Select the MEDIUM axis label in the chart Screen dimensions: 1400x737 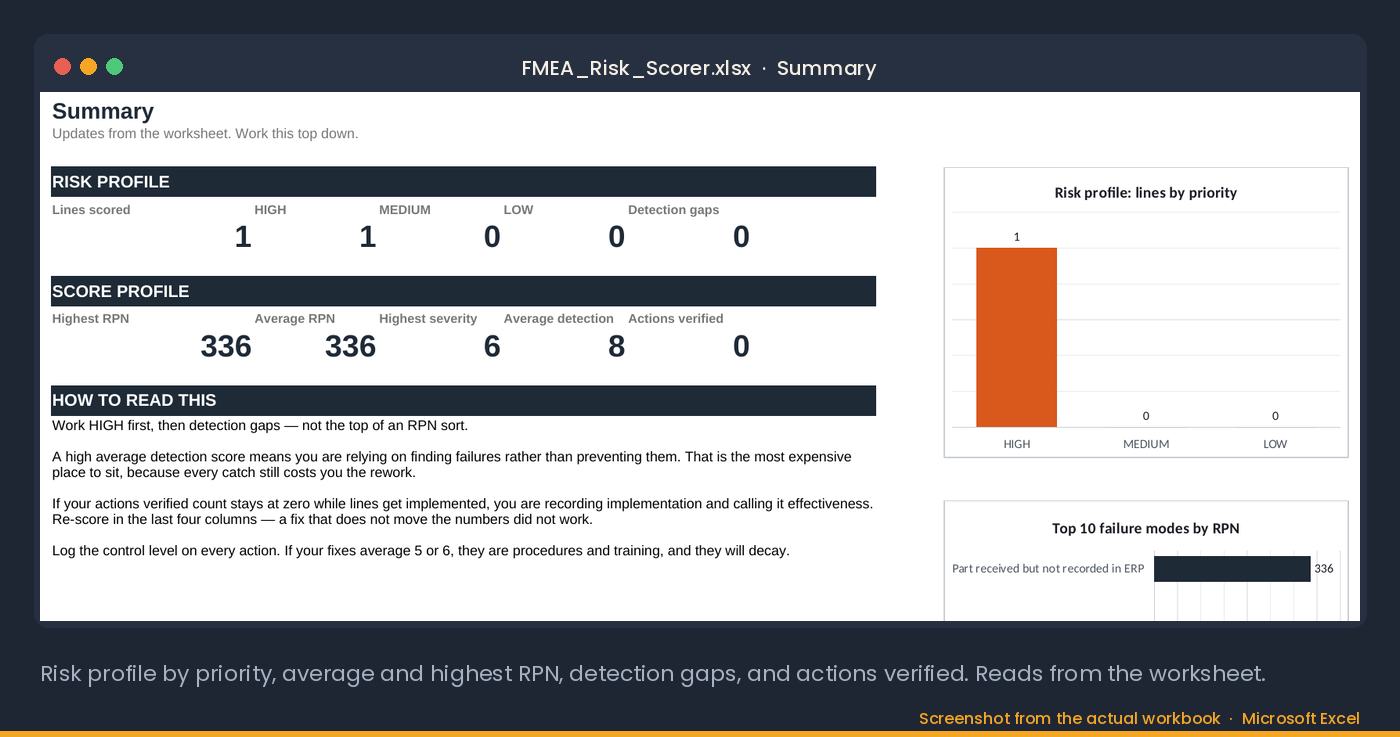(1146, 444)
